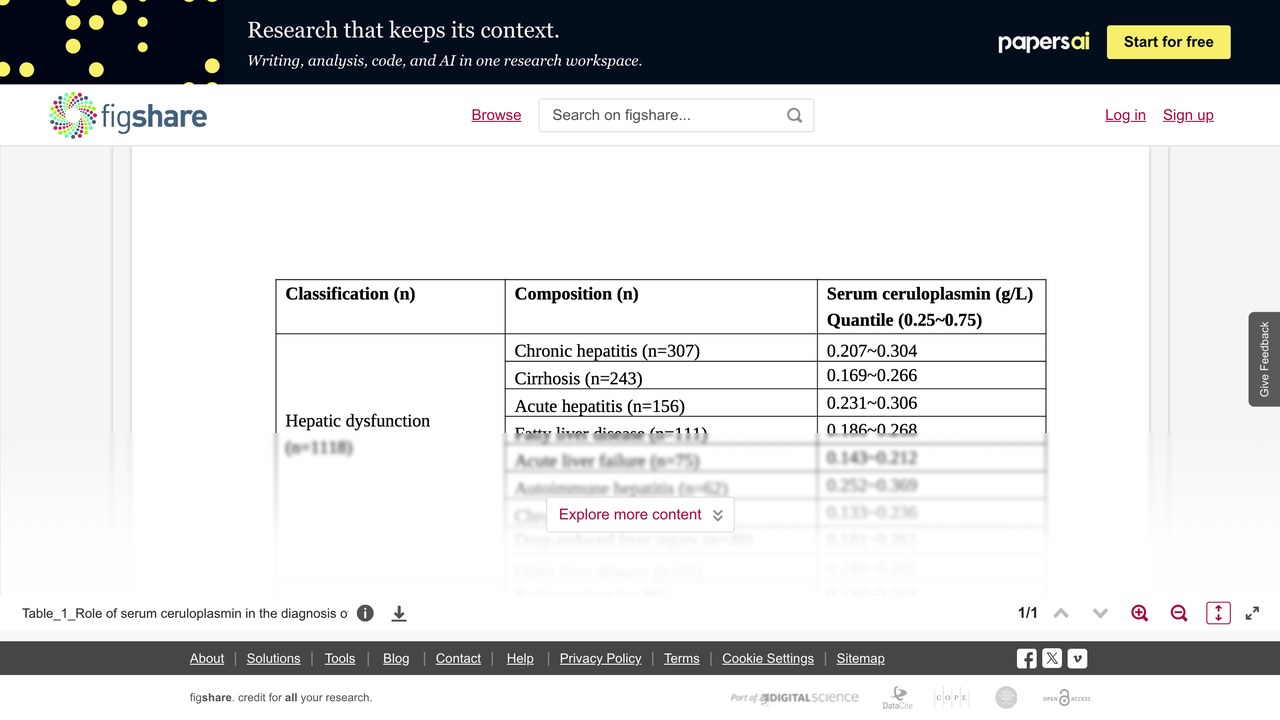Open Contact footer link
1280x720 pixels.
pyautogui.click(x=458, y=658)
